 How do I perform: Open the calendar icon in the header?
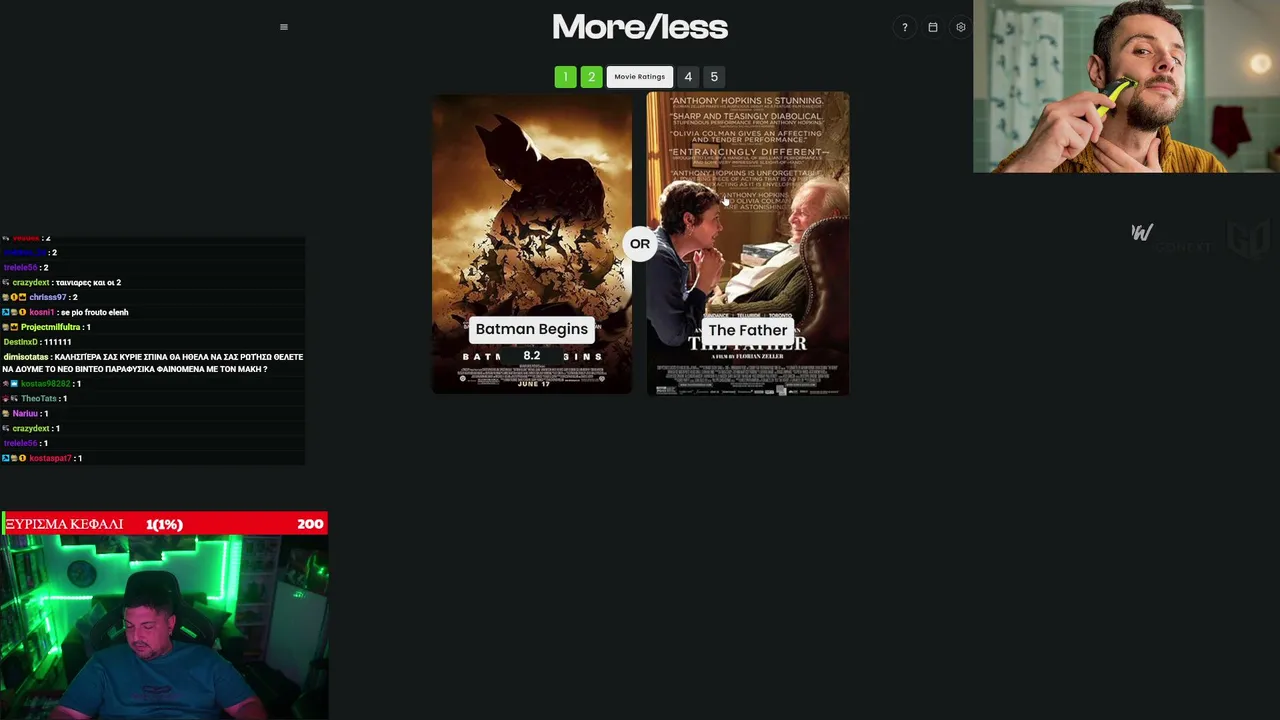[x=933, y=27]
